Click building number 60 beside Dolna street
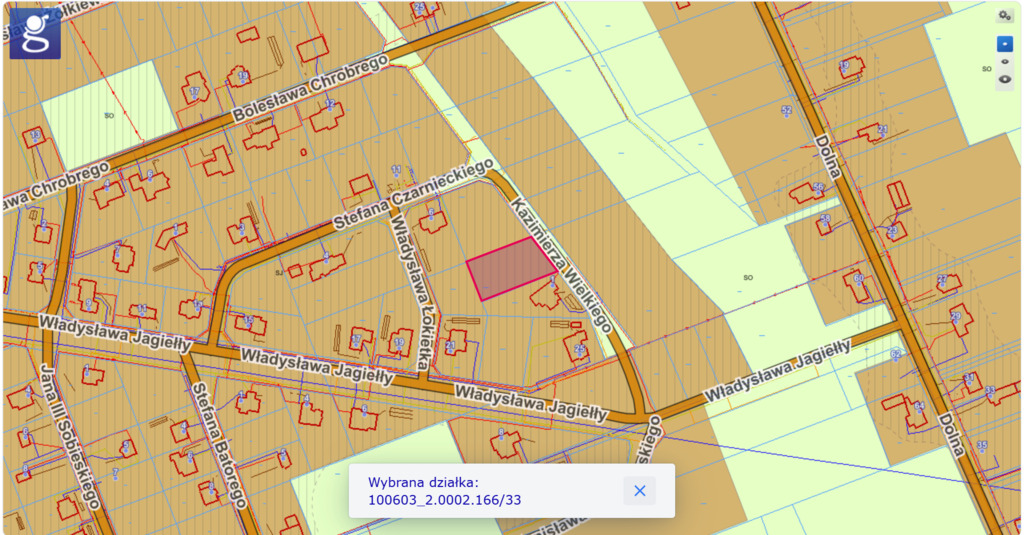The image size is (1024, 535). [858, 278]
